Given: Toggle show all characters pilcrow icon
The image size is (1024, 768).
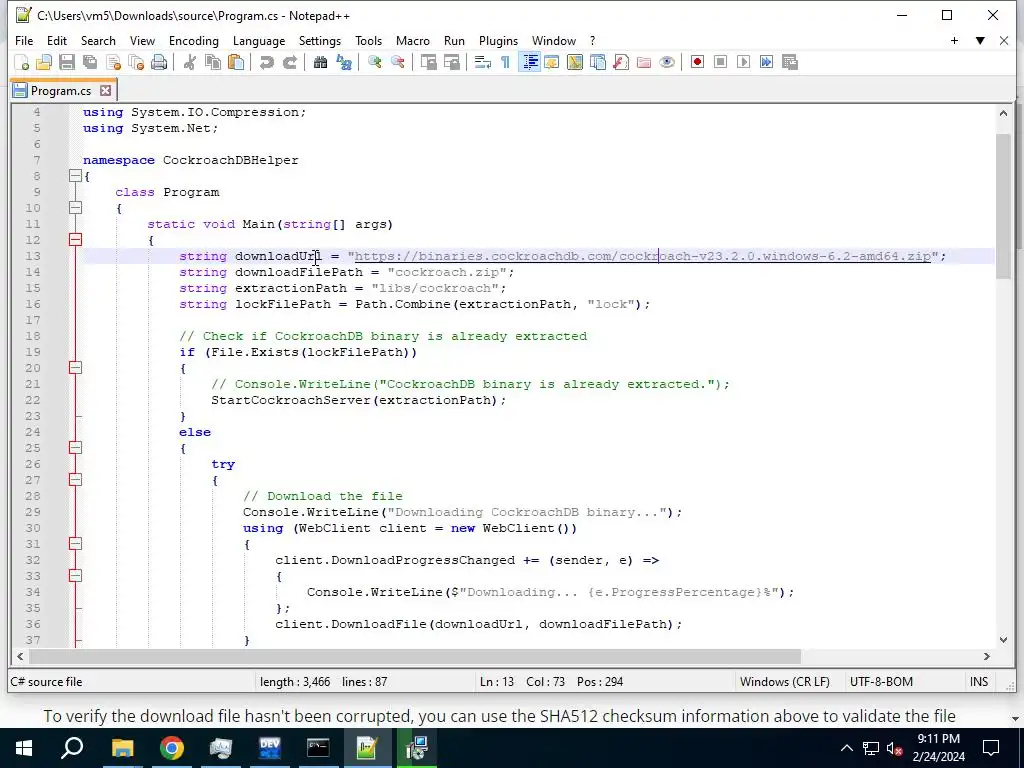Looking at the screenshot, I should (505, 62).
